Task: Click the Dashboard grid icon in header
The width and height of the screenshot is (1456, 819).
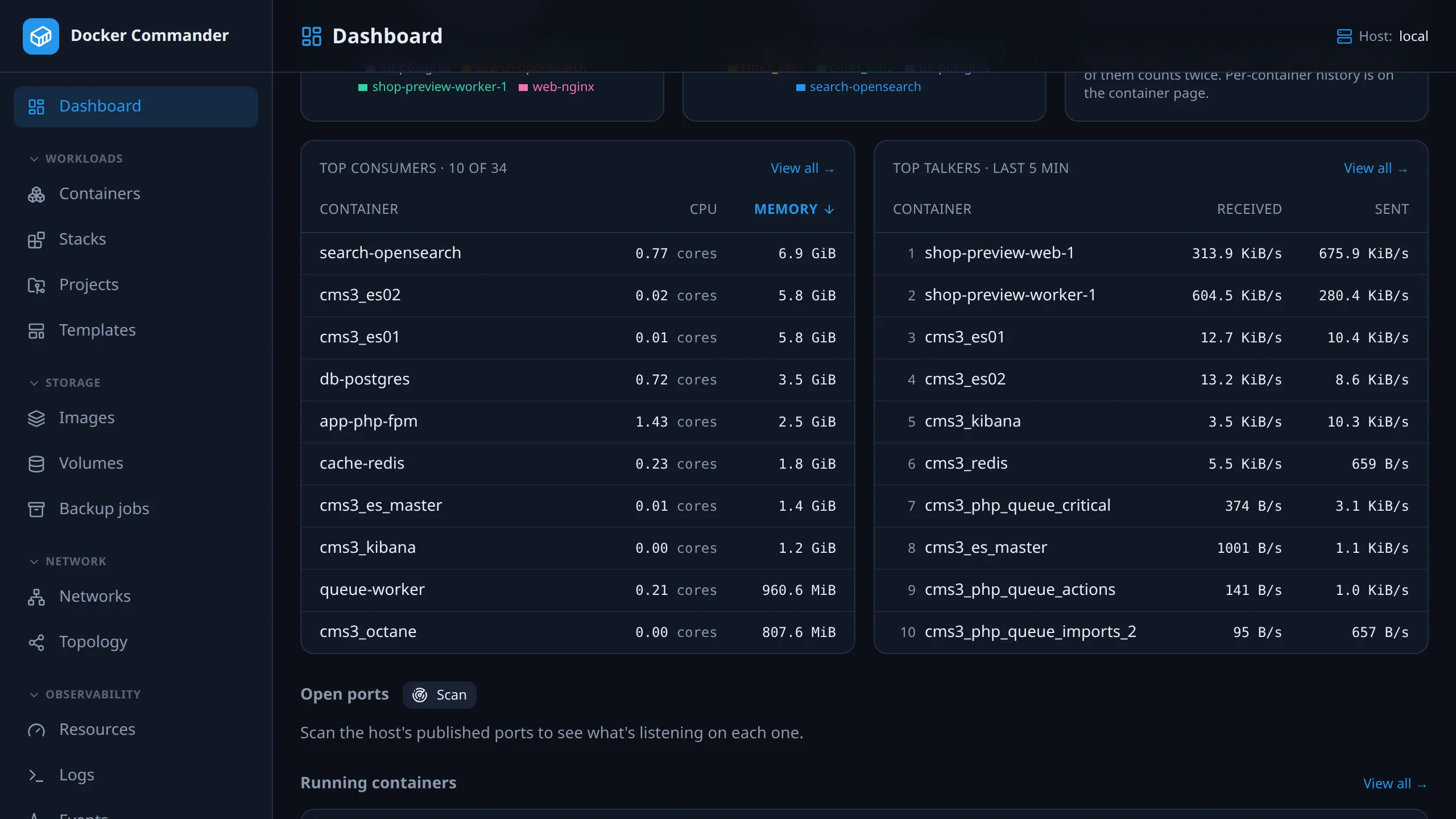Action: pos(311,36)
